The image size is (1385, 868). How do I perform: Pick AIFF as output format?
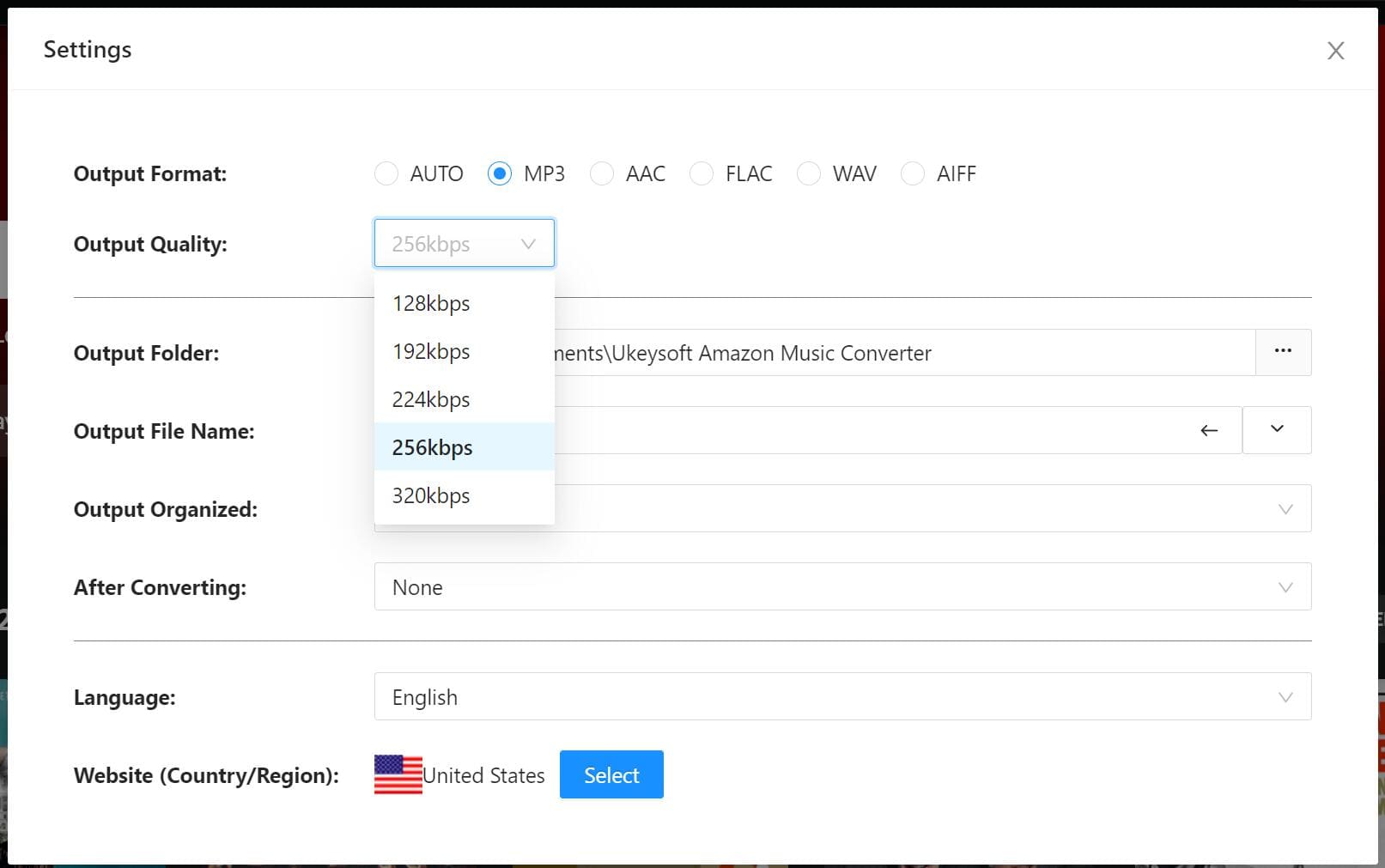click(x=912, y=173)
